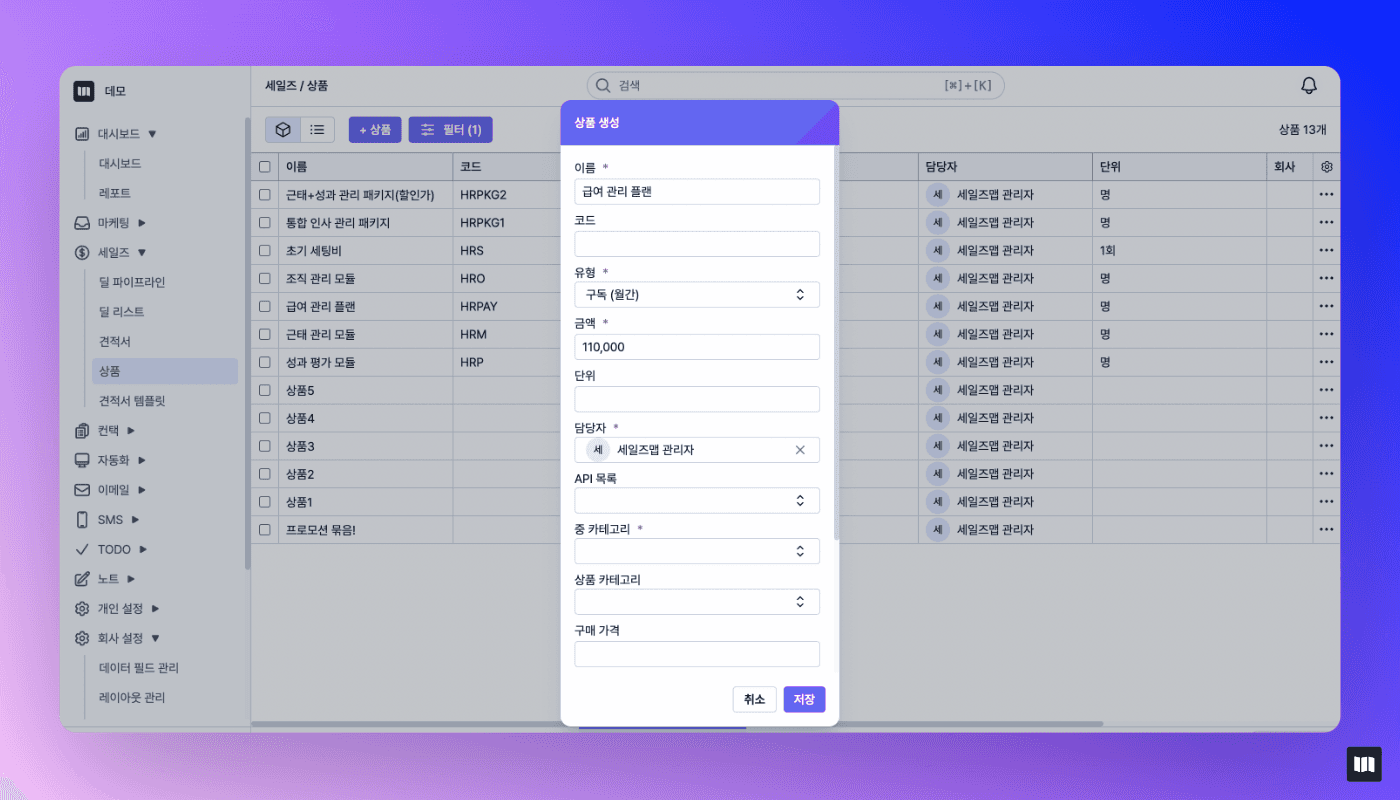
Task: Click the TODO checkmark icon
Action: coord(82,549)
